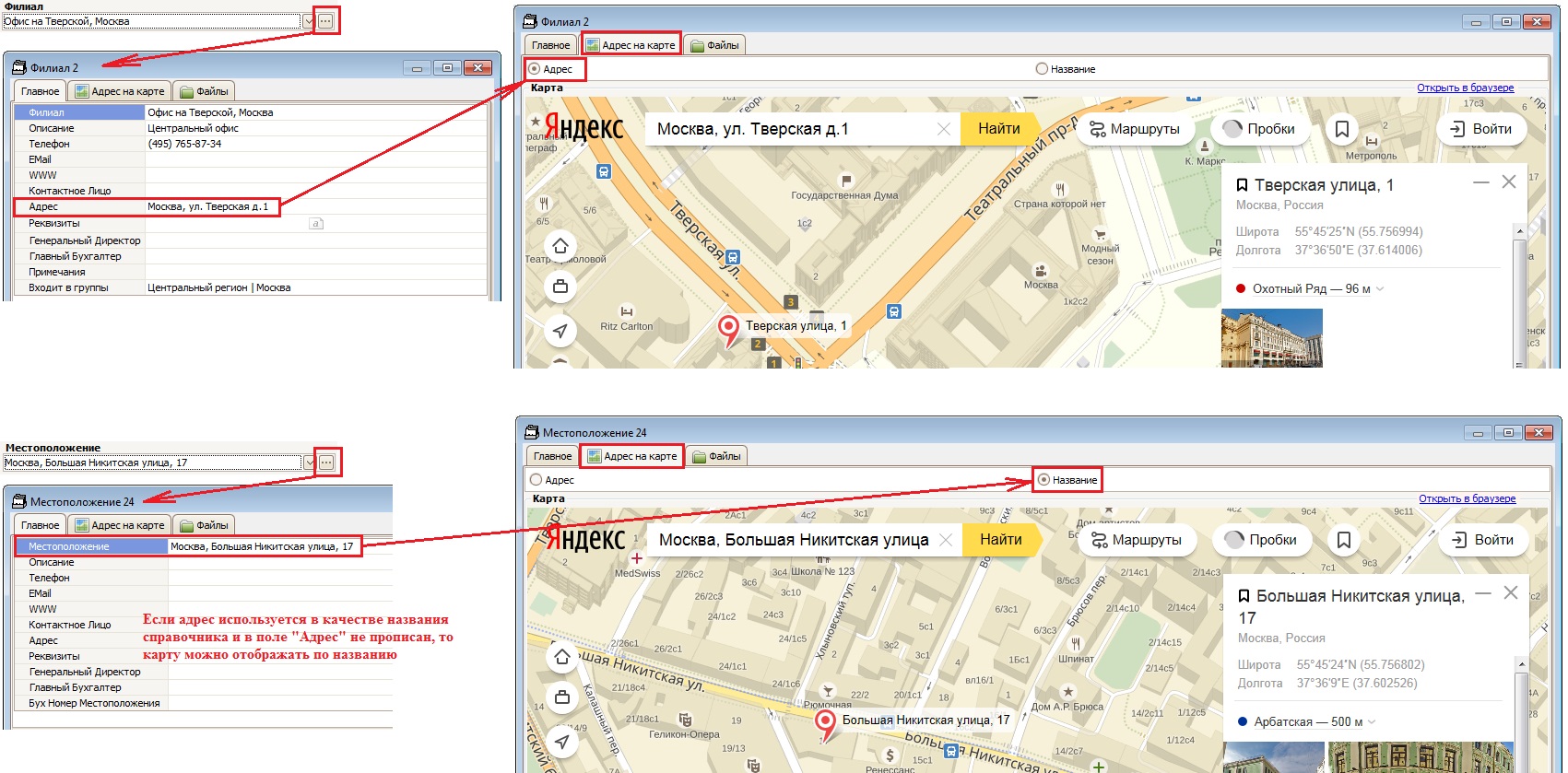The image size is (1568, 773).
Task: Click red pin marker at Большая Никитская улица, 17
Action: [825, 724]
